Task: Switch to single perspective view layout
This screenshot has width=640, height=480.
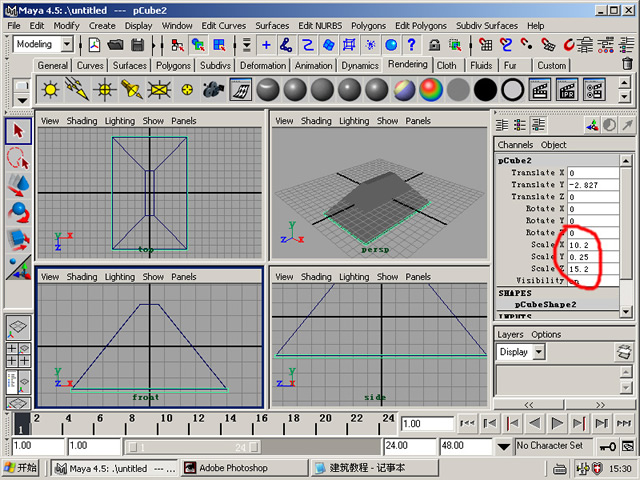Action: click(18, 327)
